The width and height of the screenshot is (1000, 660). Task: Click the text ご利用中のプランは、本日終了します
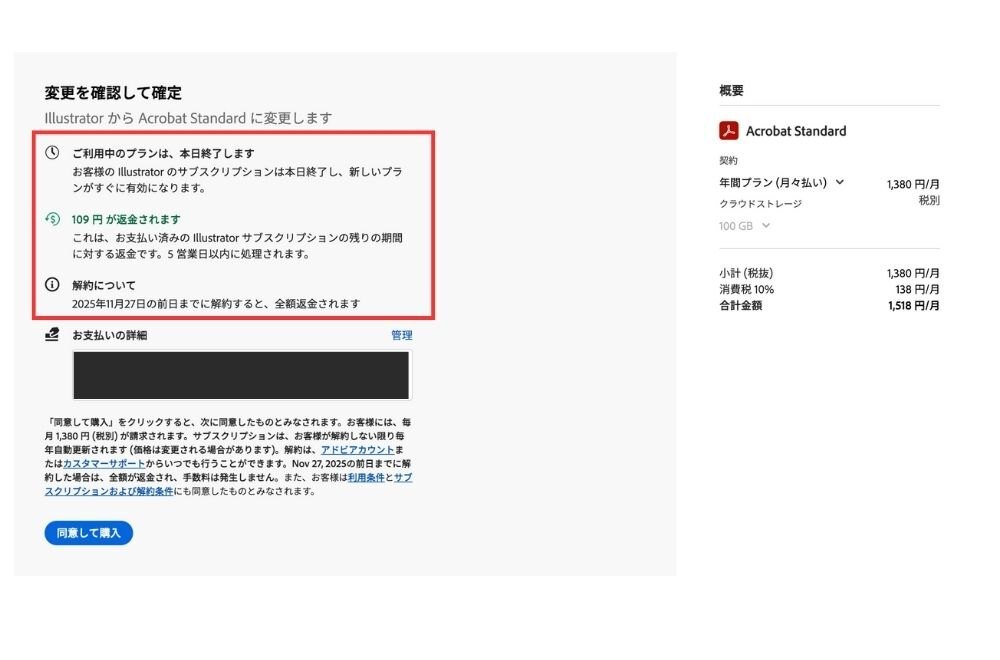pos(163,153)
